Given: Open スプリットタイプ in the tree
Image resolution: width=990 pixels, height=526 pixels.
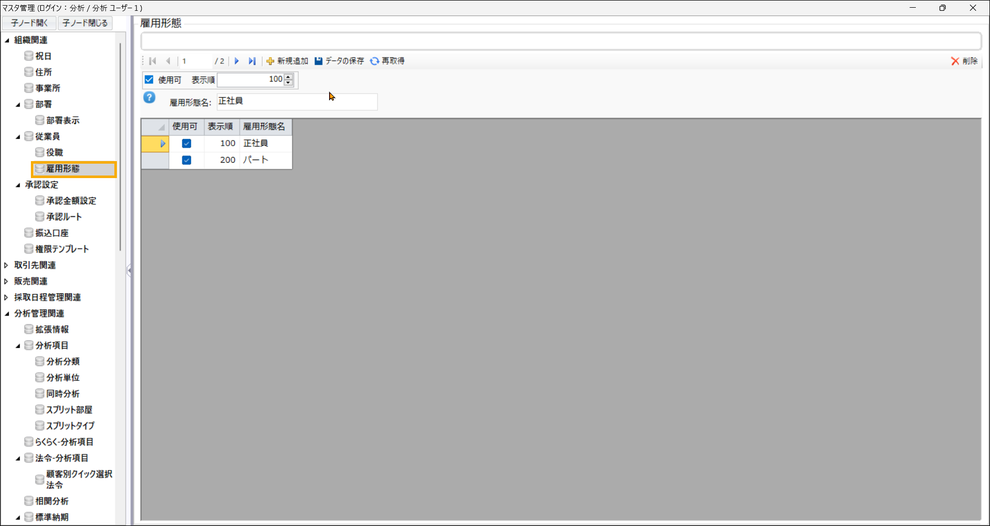Looking at the screenshot, I should [x=70, y=426].
